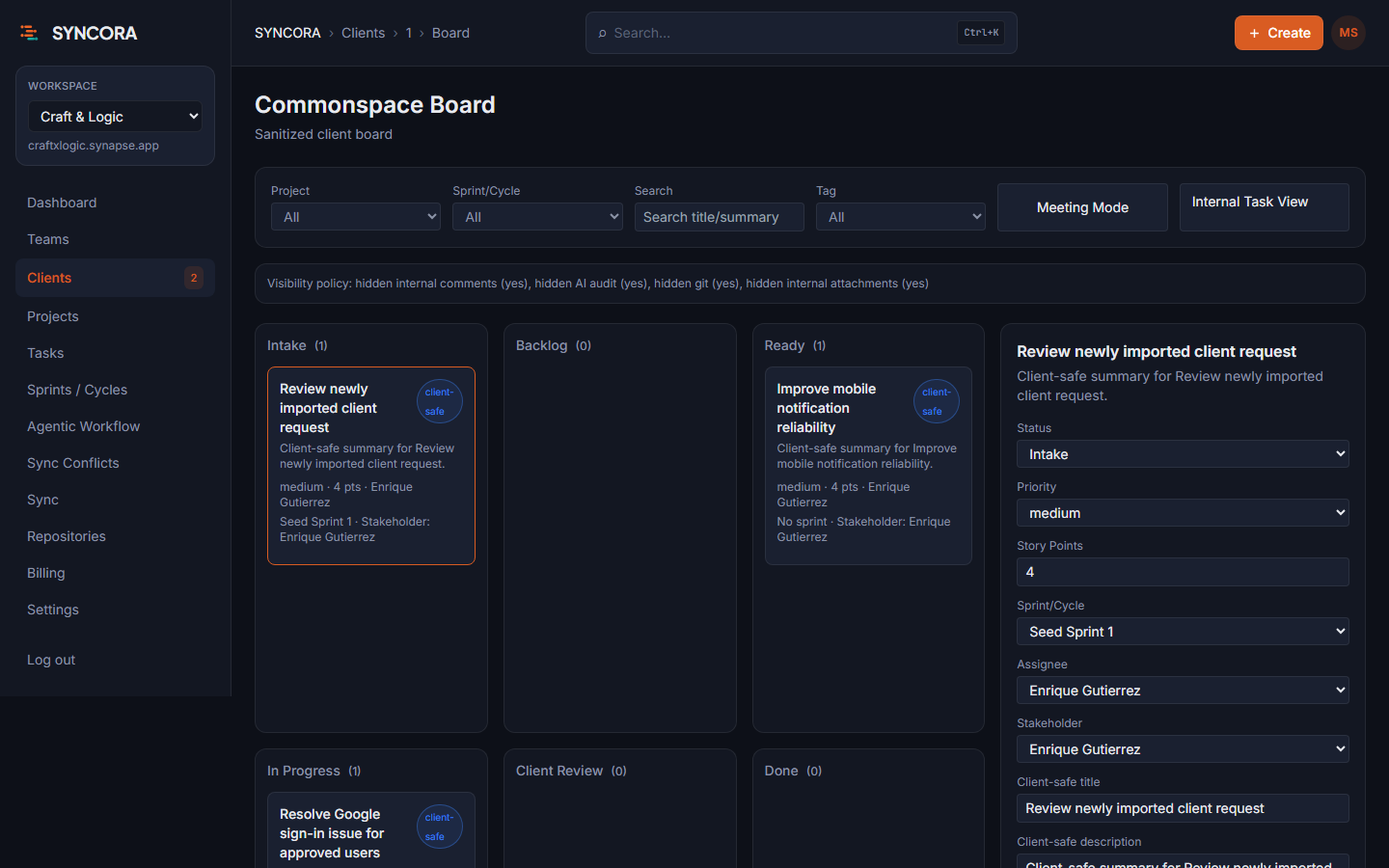The width and height of the screenshot is (1389, 868).
Task: Click the Commonspace Board title
Action: 375,104
